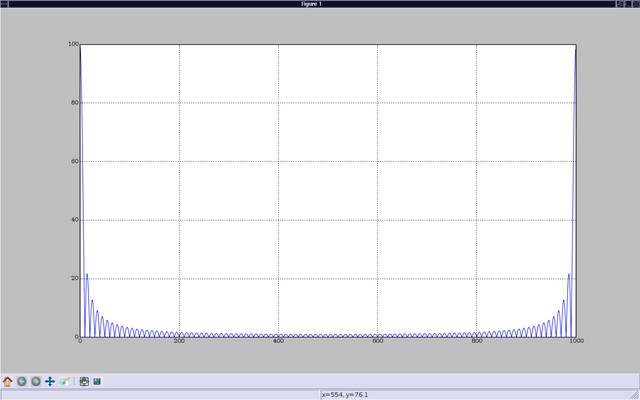Close the Figure 1 window

636,4
